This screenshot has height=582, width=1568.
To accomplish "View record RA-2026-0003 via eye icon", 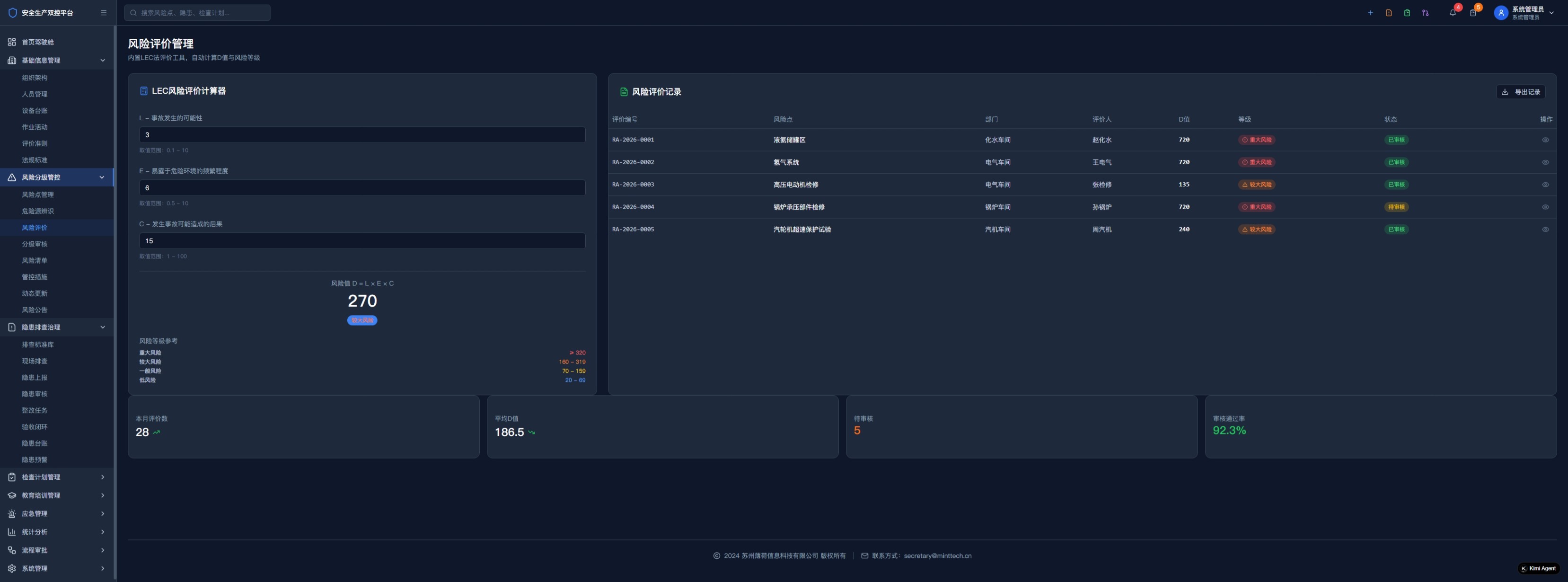I will [x=1545, y=185].
